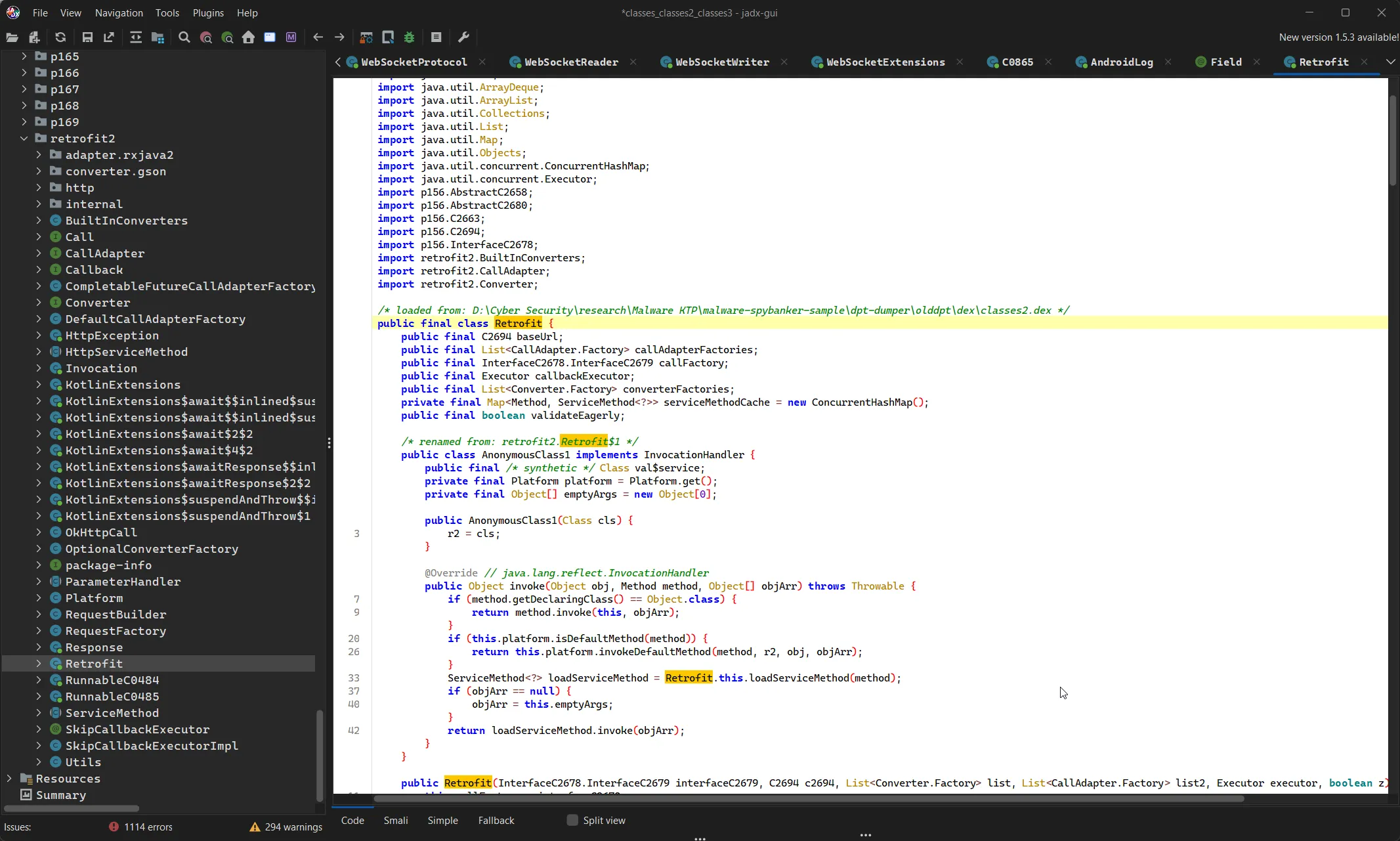This screenshot has width=1400, height=841.
Task: Open the tab list dropdown arrow
Action: tap(1390, 62)
